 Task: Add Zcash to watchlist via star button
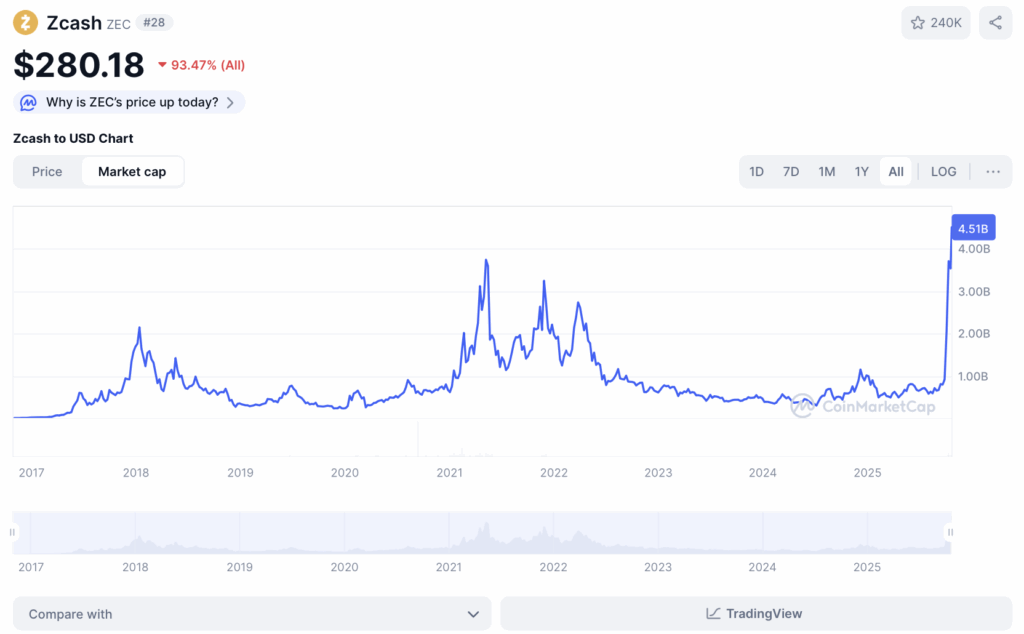click(936, 23)
